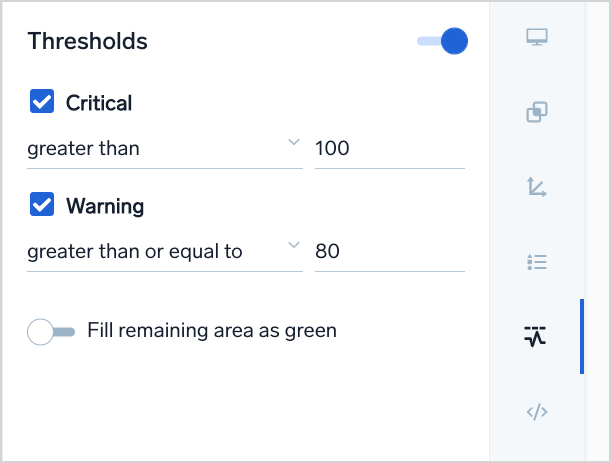The height and width of the screenshot is (463, 611).
Task: Open the overlay settings icon in sidebar
Action: 537,113
